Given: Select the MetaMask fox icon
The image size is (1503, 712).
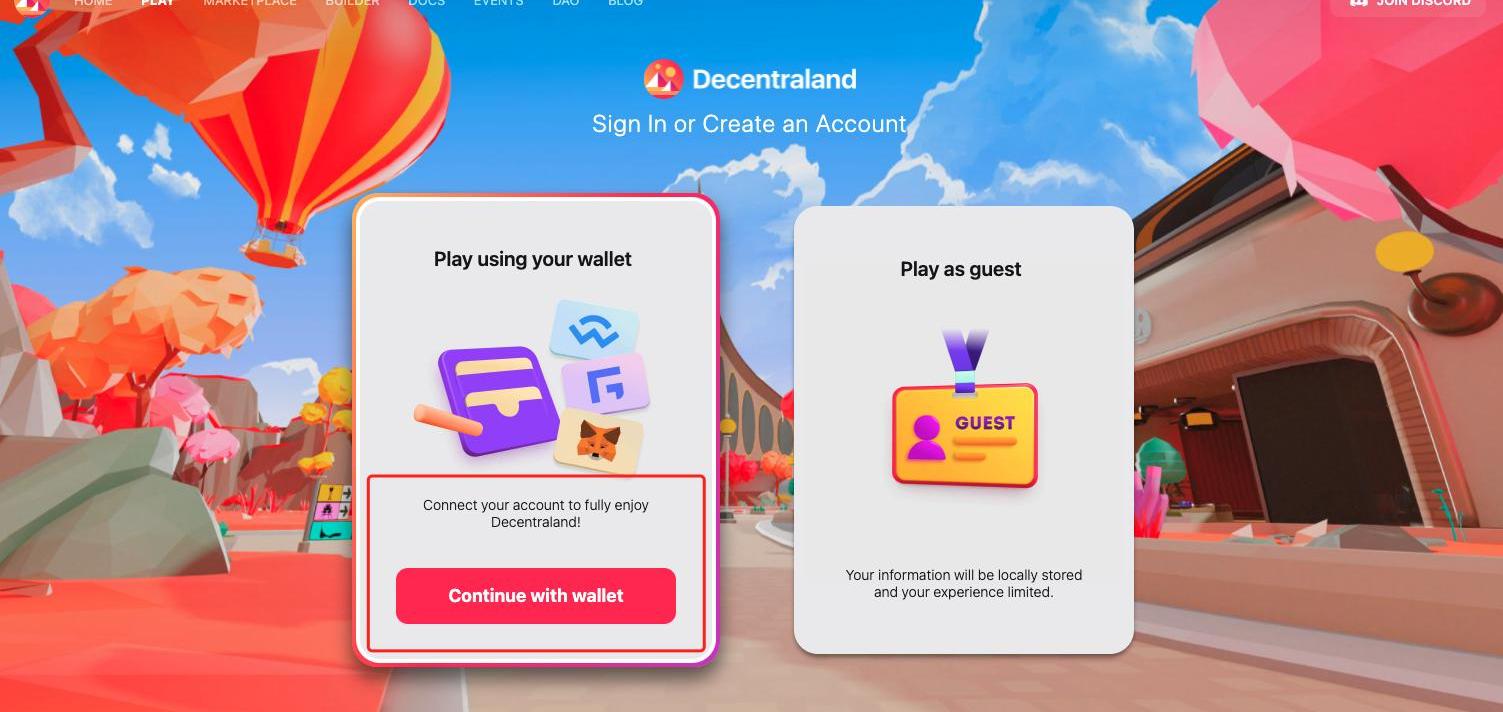Looking at the screenshot, I should pos(598,440).
